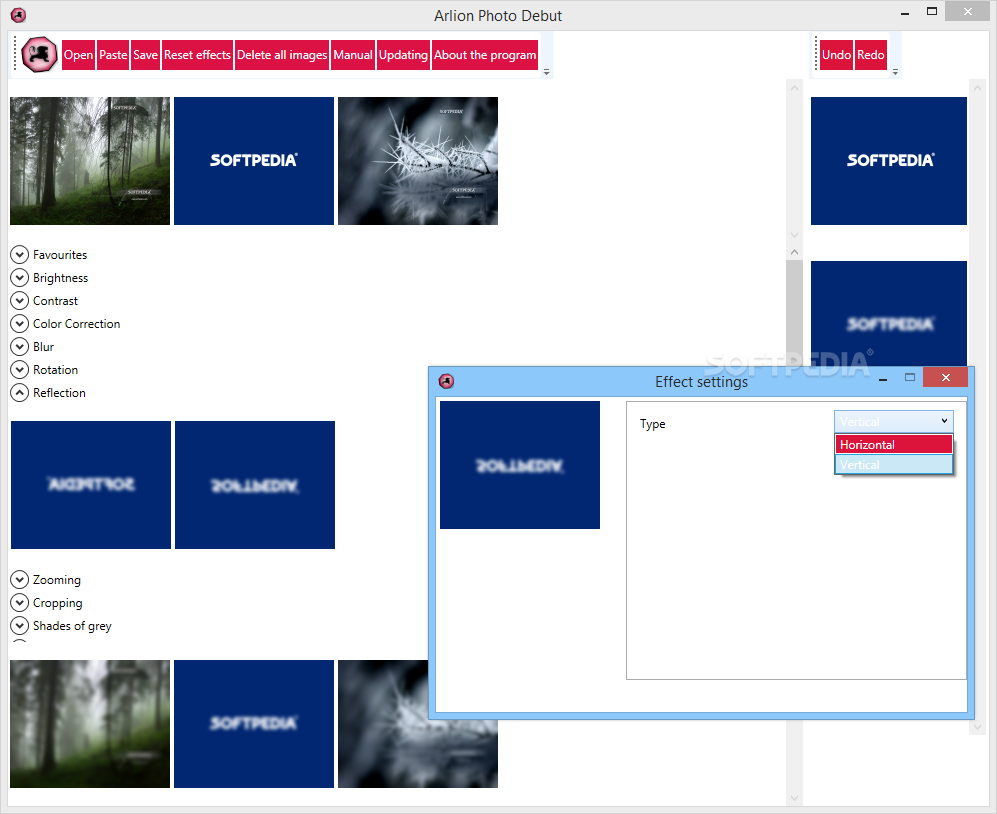Screen dimensions: 997x814
Task: Expand the Contrast section
Action: coord(20,300)
